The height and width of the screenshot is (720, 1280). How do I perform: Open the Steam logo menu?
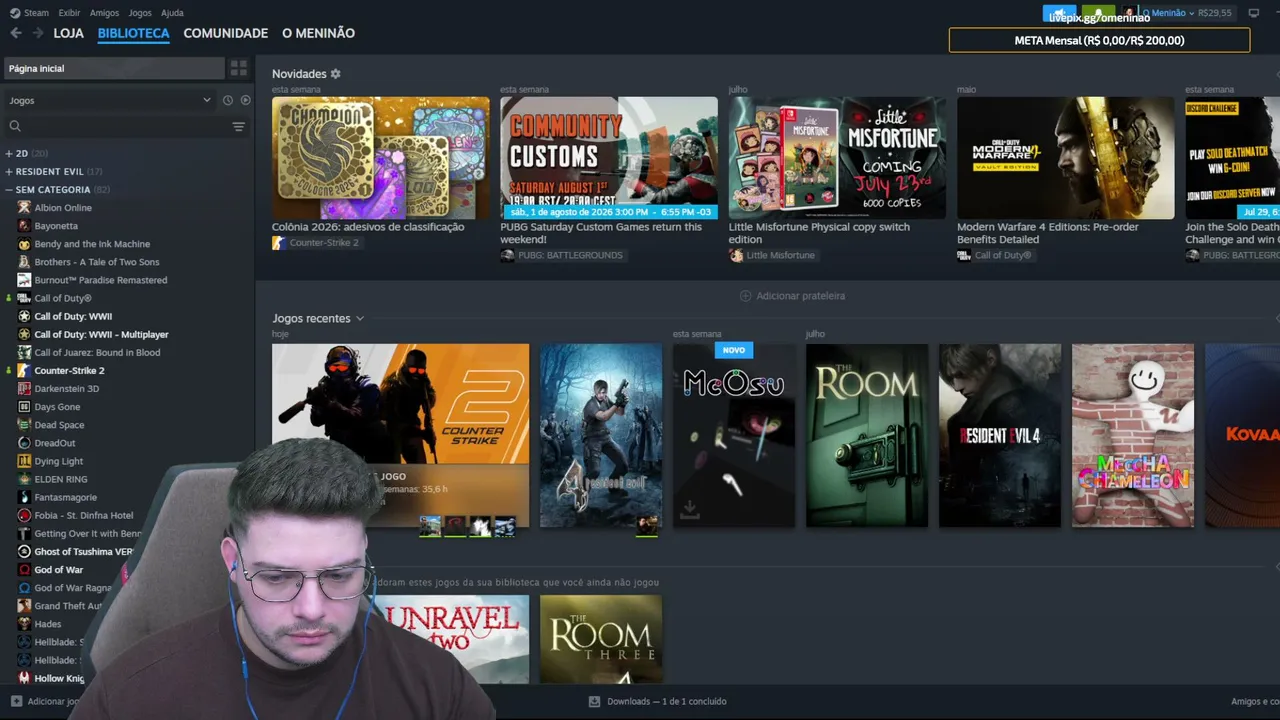coord(15,13)
